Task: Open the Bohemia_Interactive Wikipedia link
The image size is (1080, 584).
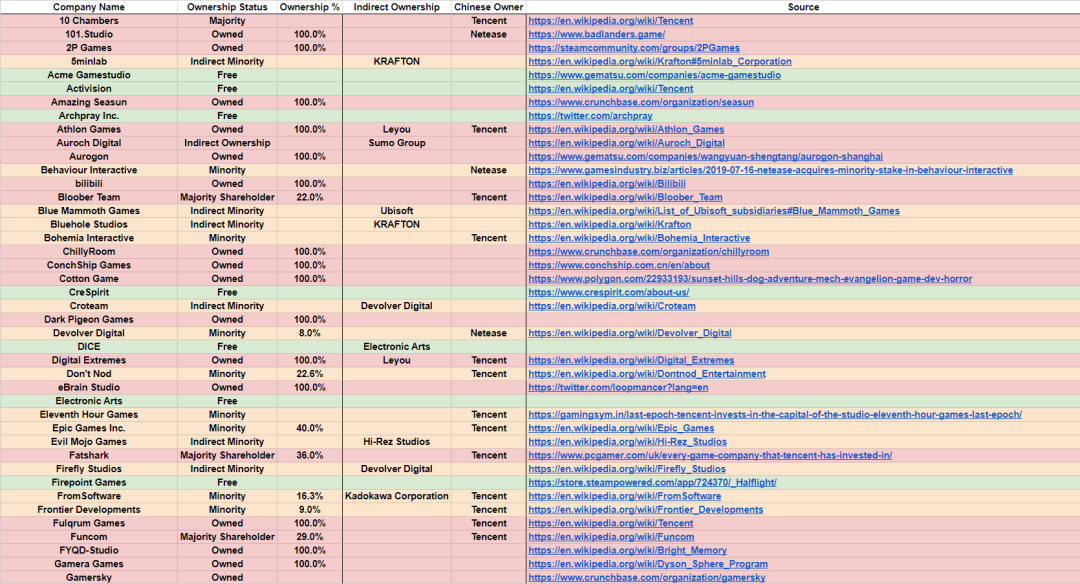Action: tap(639, 238)
